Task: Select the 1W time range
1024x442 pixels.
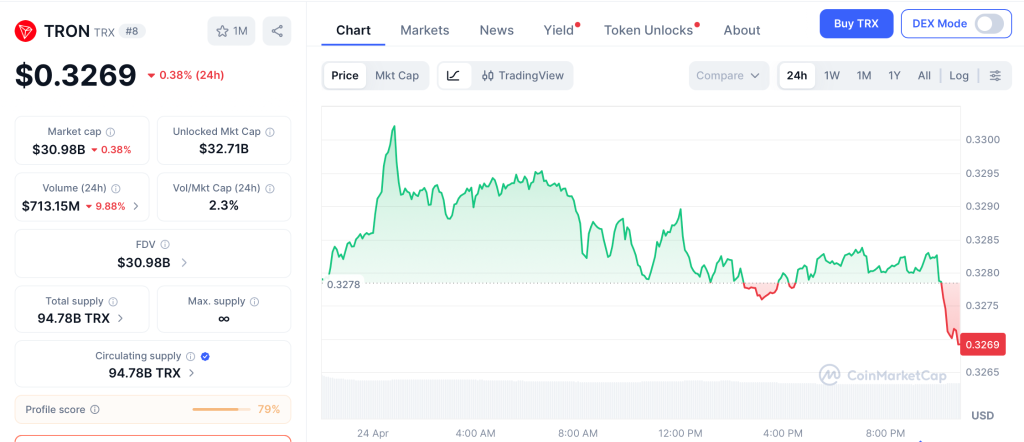Action: point(832,75)
